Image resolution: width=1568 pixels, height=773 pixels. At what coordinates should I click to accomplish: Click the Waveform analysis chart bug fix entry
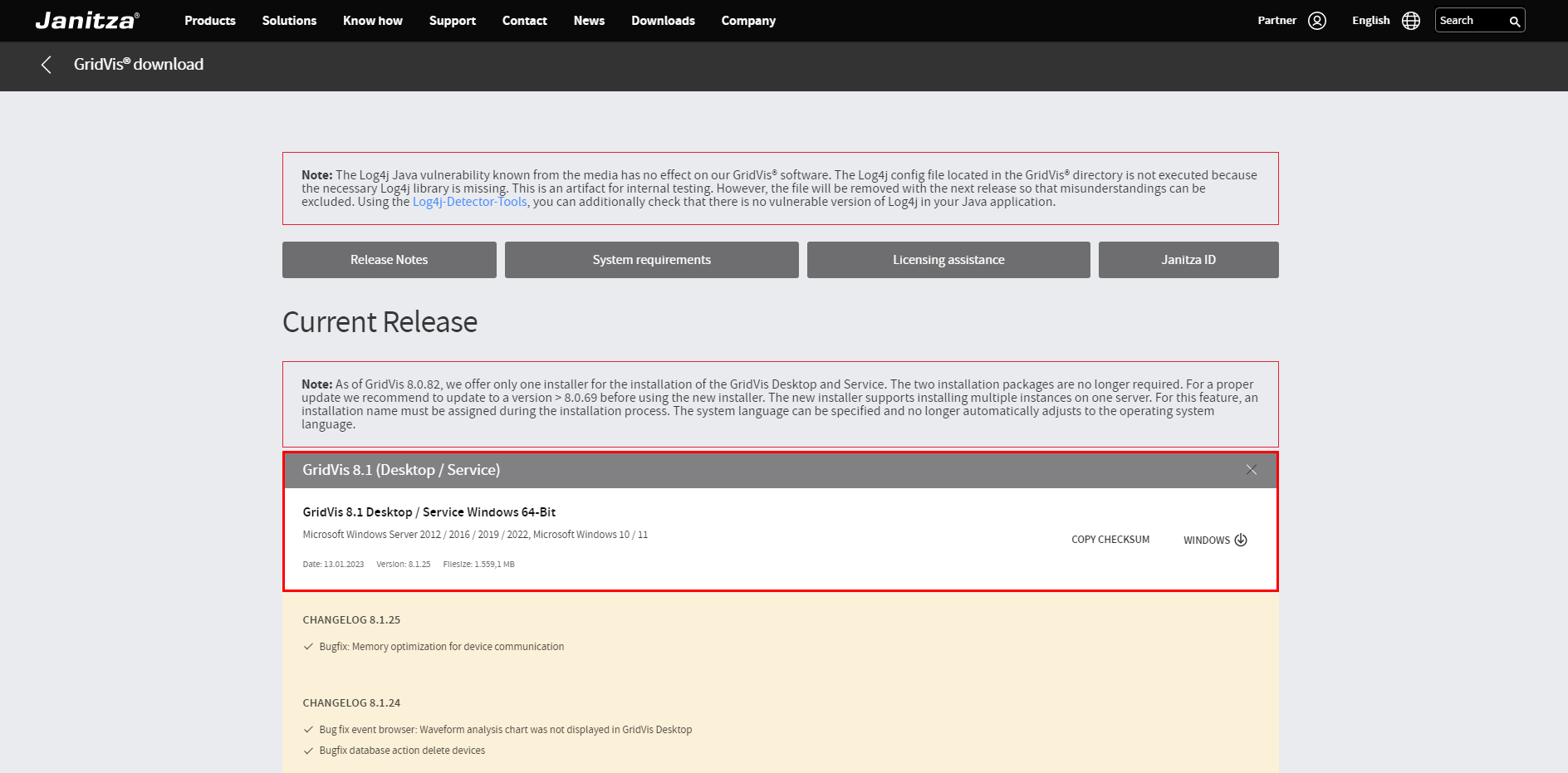click(x=506, y=730)
